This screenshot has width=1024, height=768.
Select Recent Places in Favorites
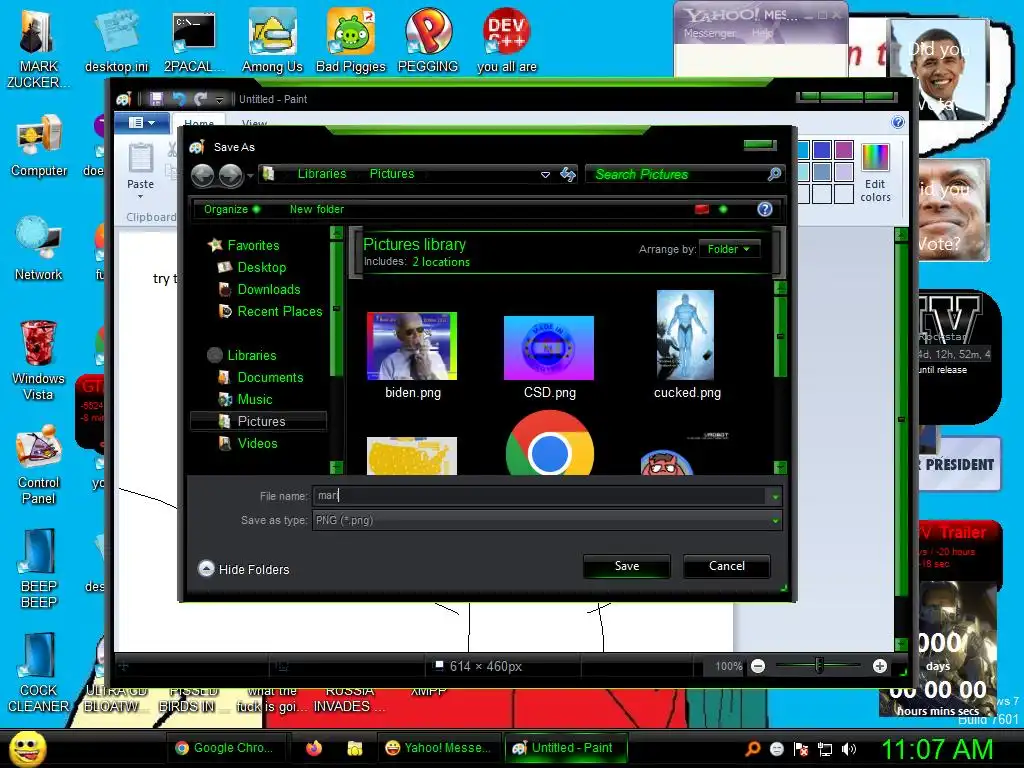pos(280,312)
